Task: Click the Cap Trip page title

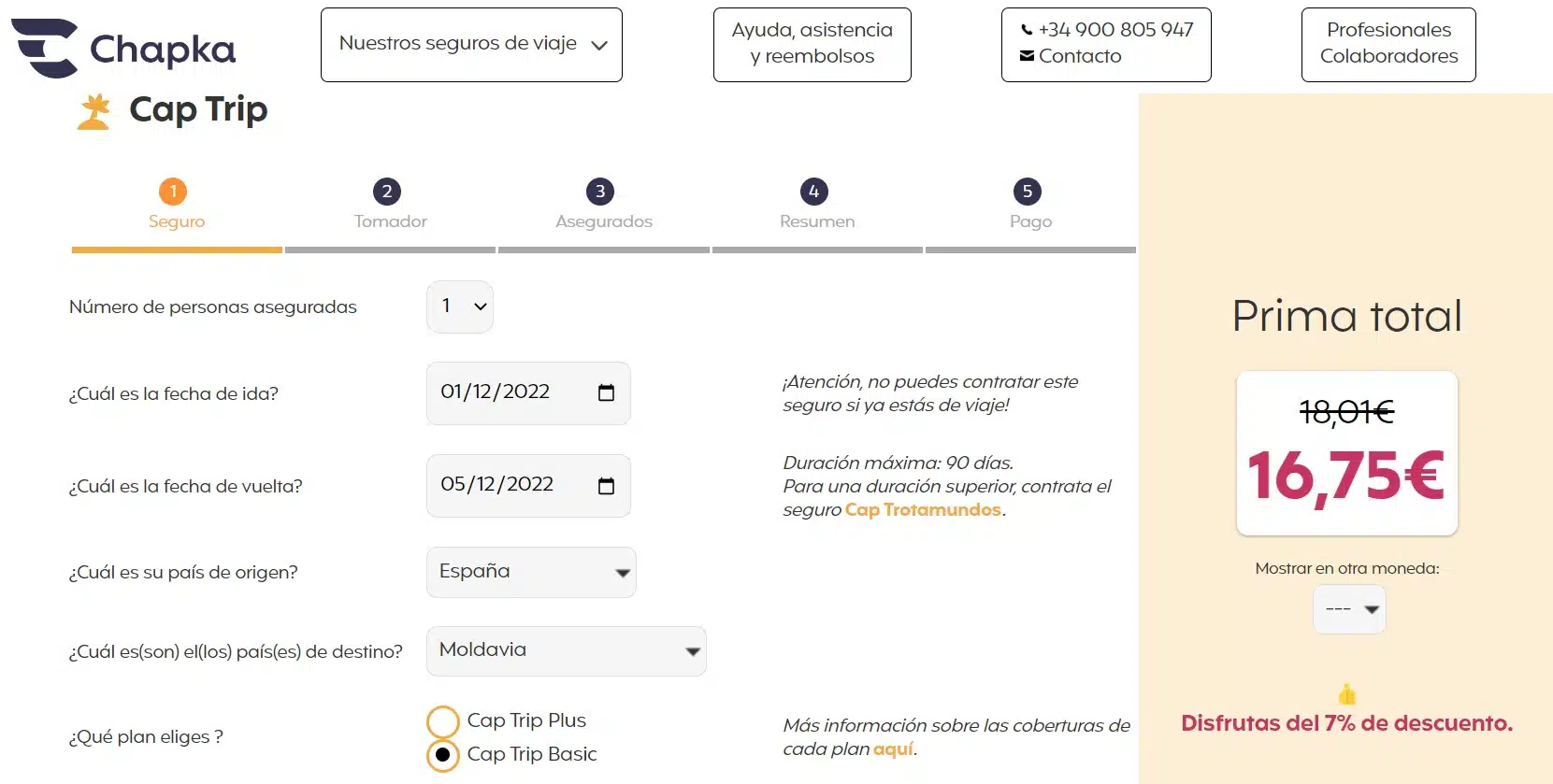Action: [x=198, y=110]
